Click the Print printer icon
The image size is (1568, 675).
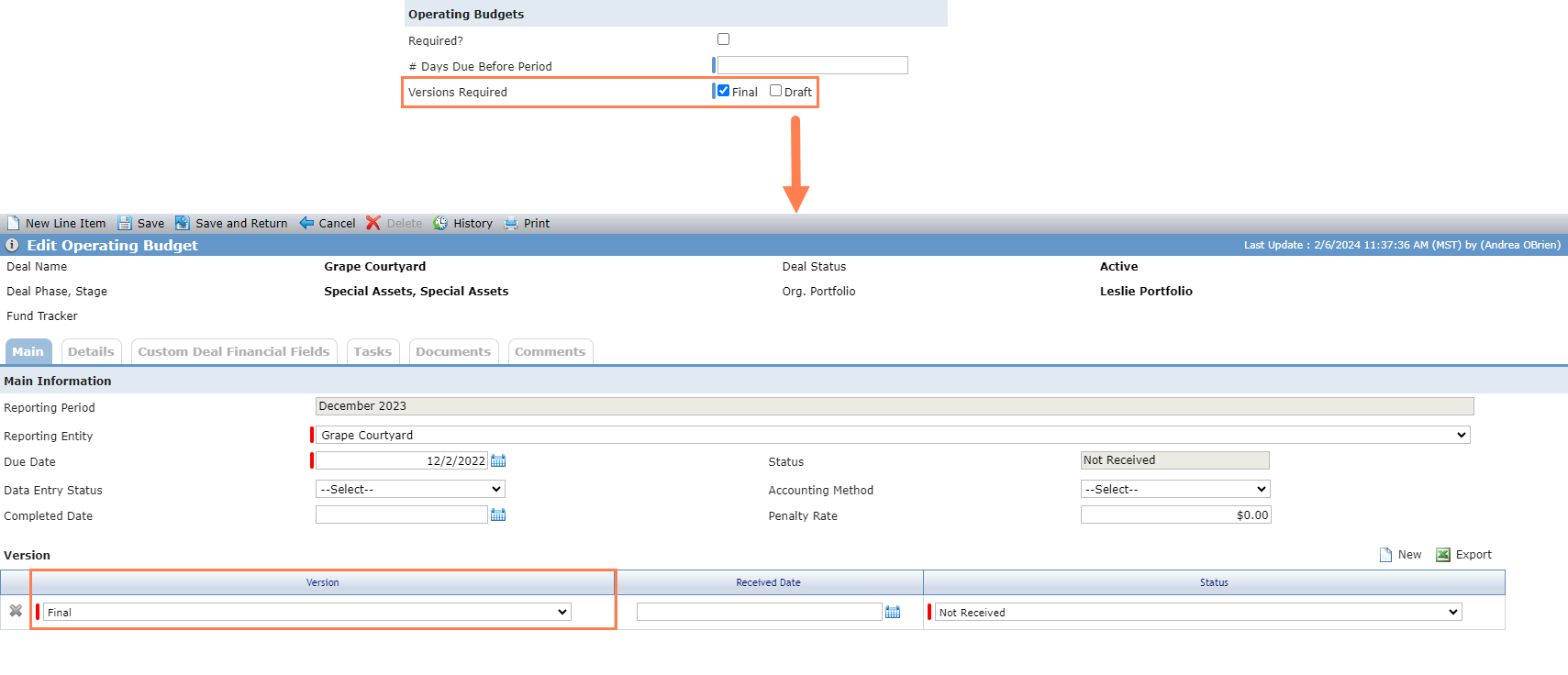(x=511, y=223)
